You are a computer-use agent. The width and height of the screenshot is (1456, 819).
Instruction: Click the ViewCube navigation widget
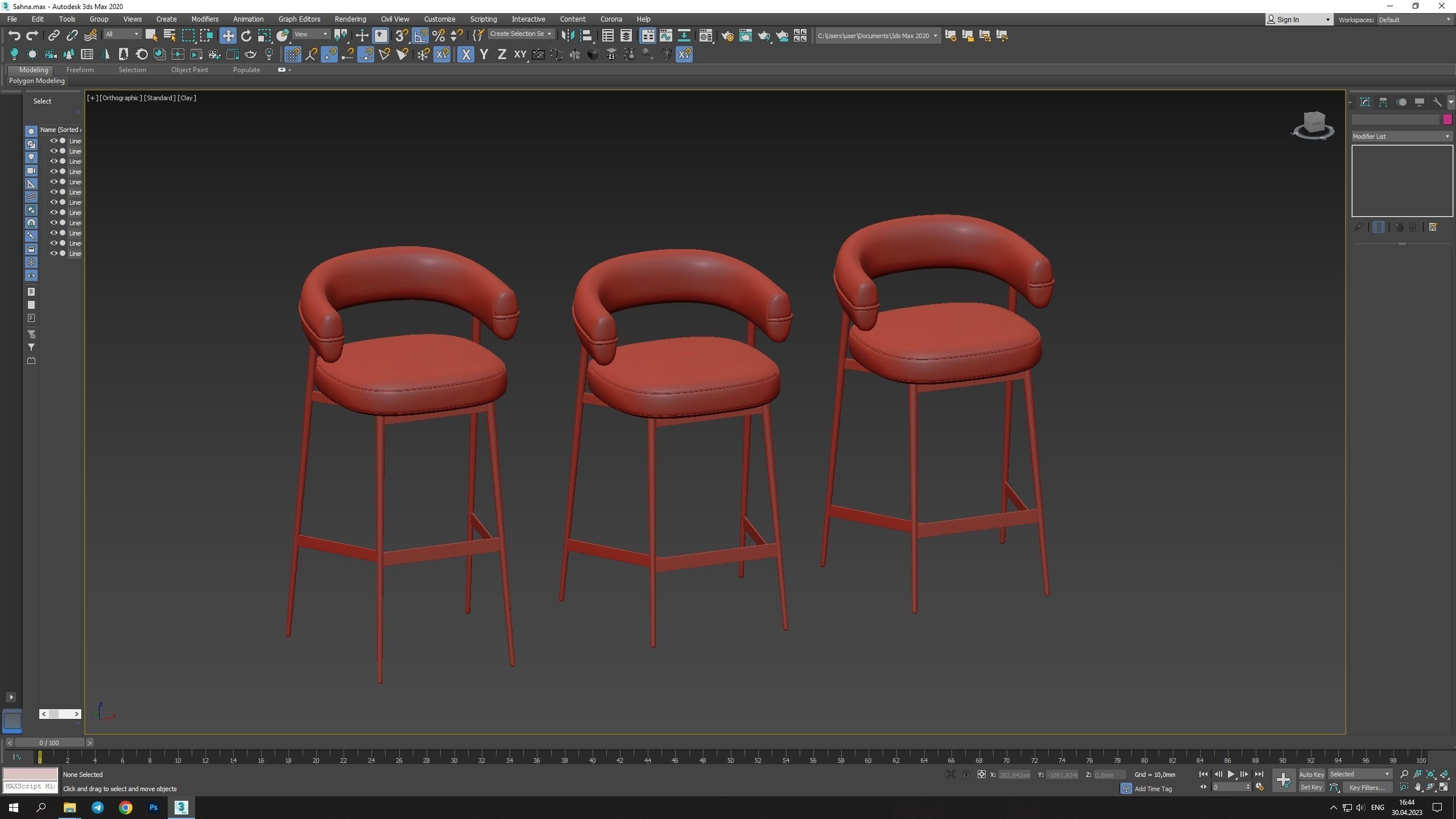click(x=1313, y=125)
